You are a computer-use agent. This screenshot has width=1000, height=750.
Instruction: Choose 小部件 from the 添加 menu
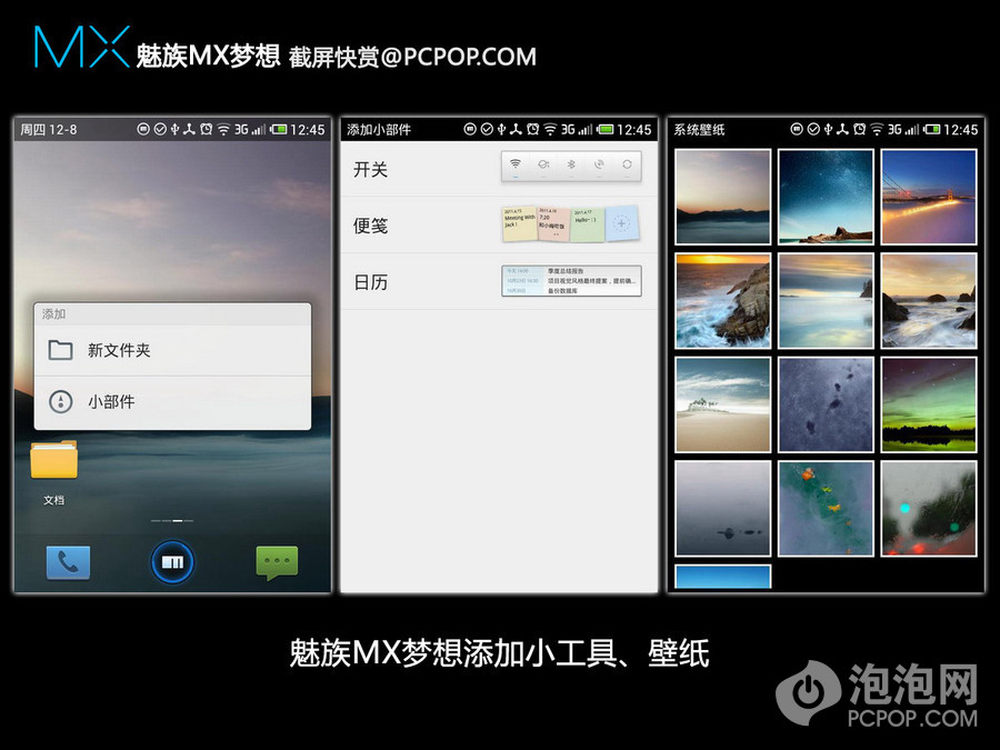point(172,402)
